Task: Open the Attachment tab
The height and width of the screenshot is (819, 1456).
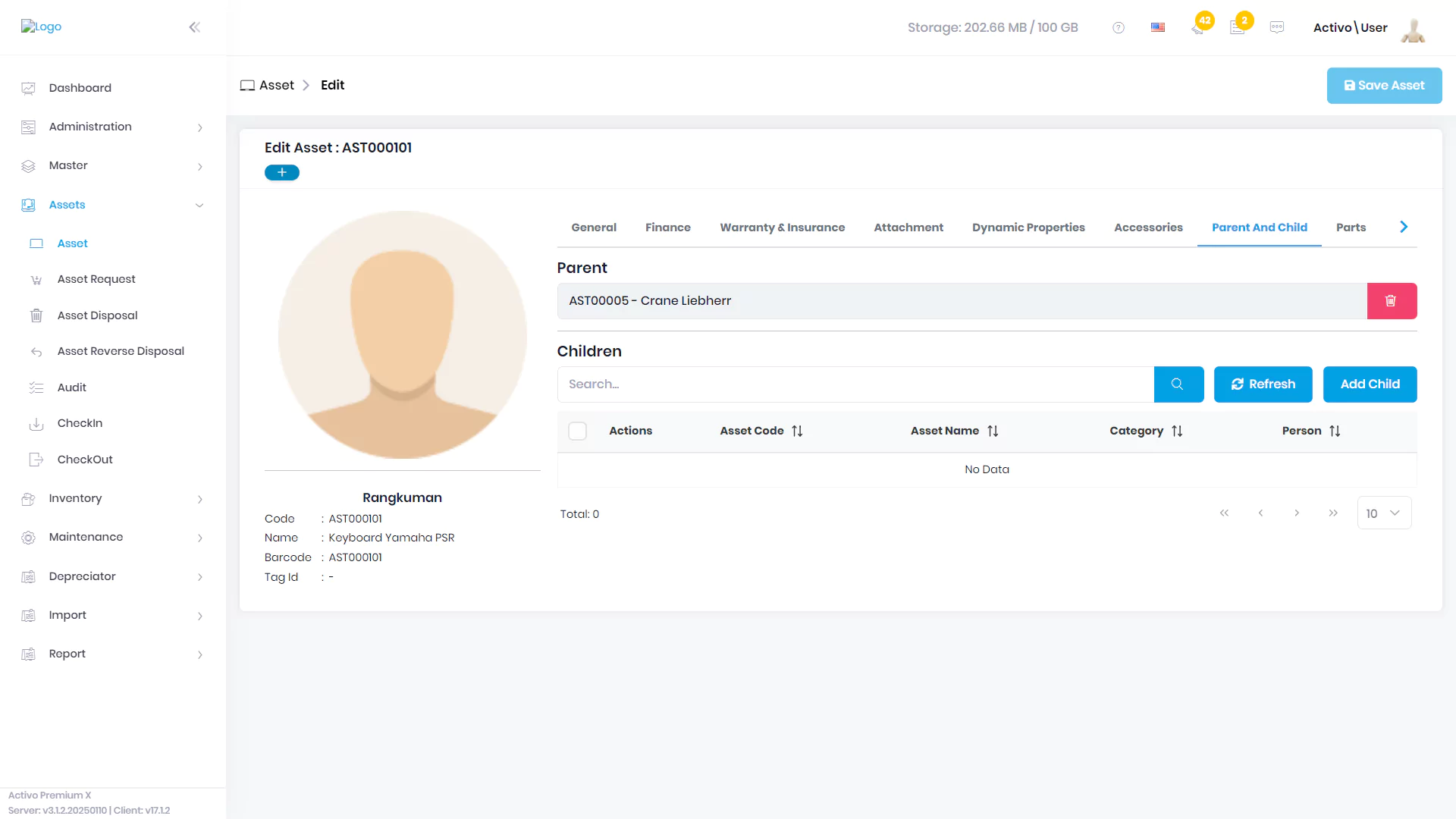Action: [908, 227]
